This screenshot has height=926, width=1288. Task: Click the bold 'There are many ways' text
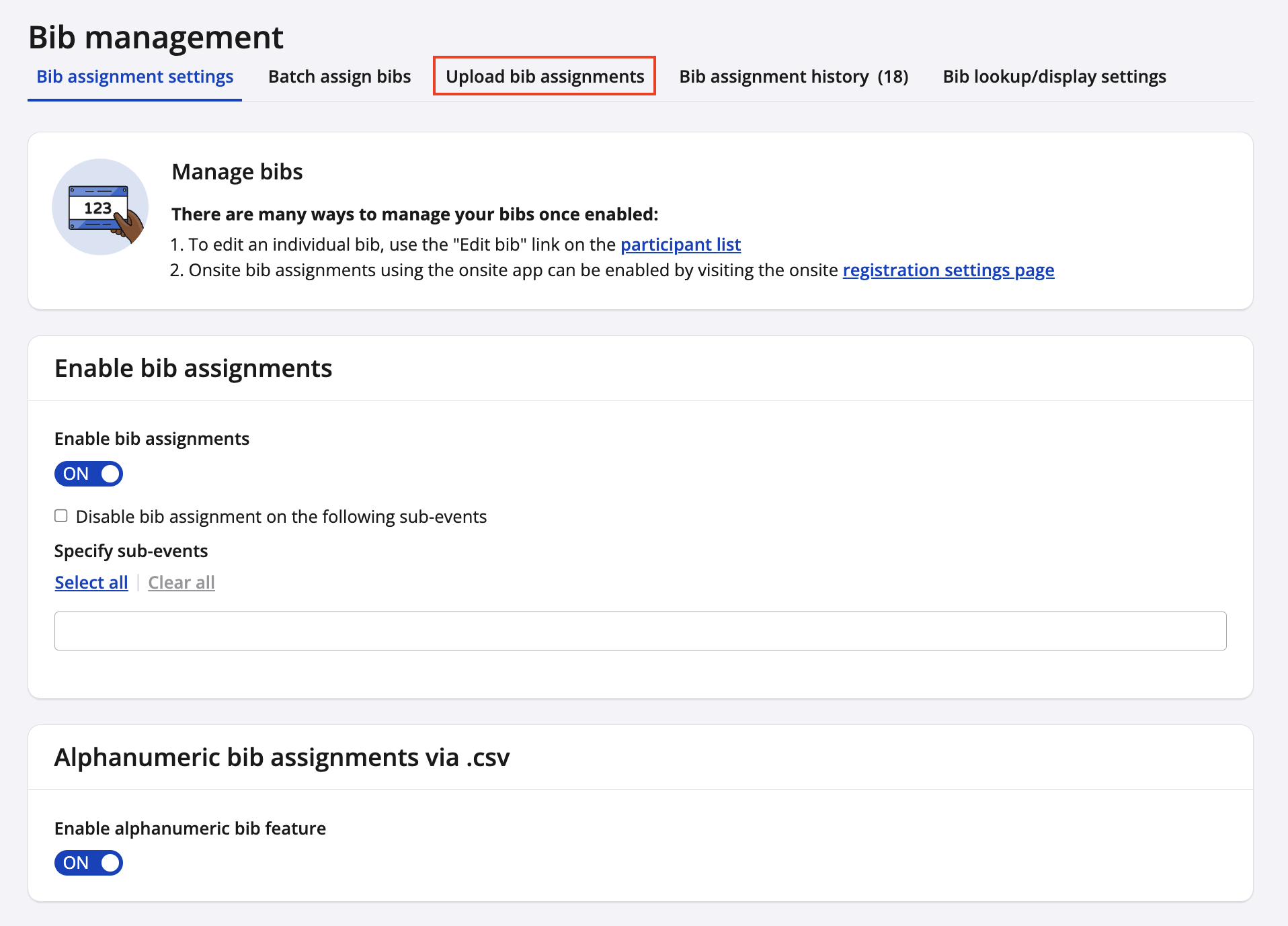click(415, 214)
